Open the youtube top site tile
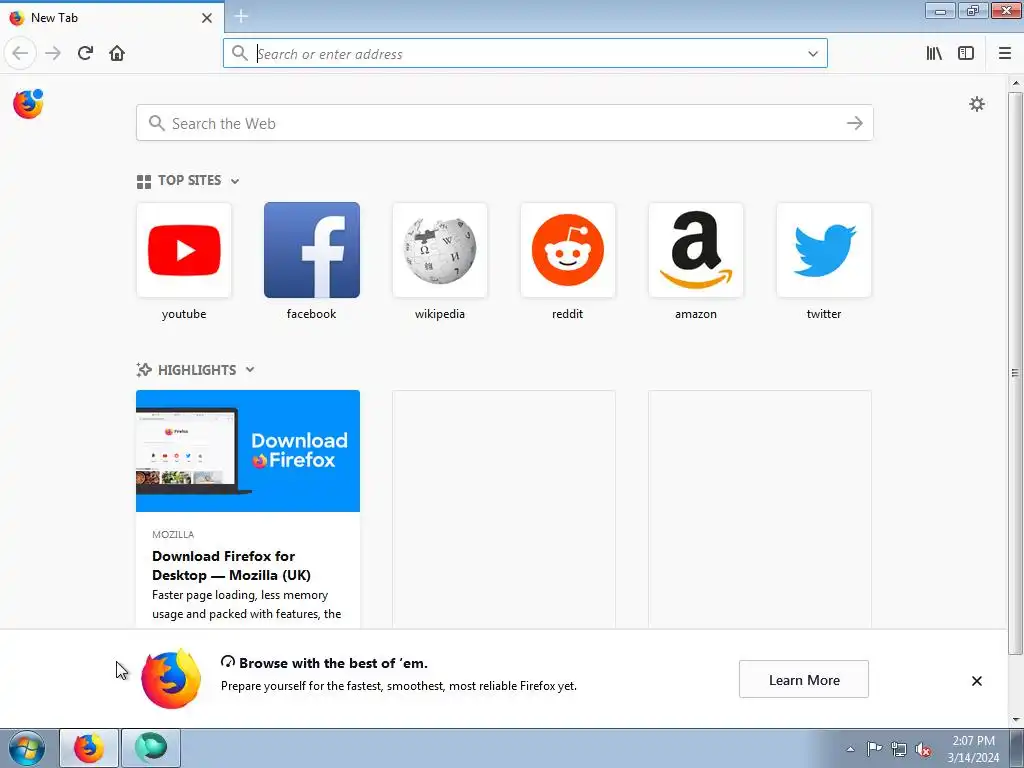Screen dimensions: 1024x768 [x=184, y=250]
